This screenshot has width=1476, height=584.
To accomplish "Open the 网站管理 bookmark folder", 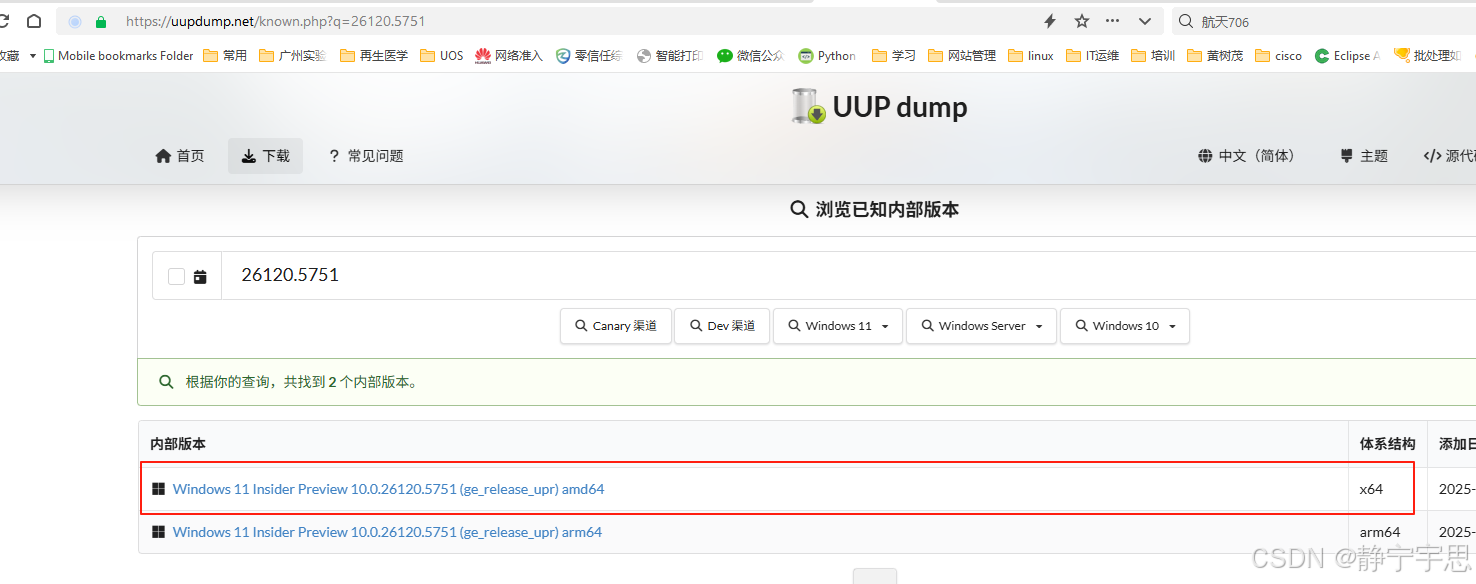I will (x=962, y=56).
